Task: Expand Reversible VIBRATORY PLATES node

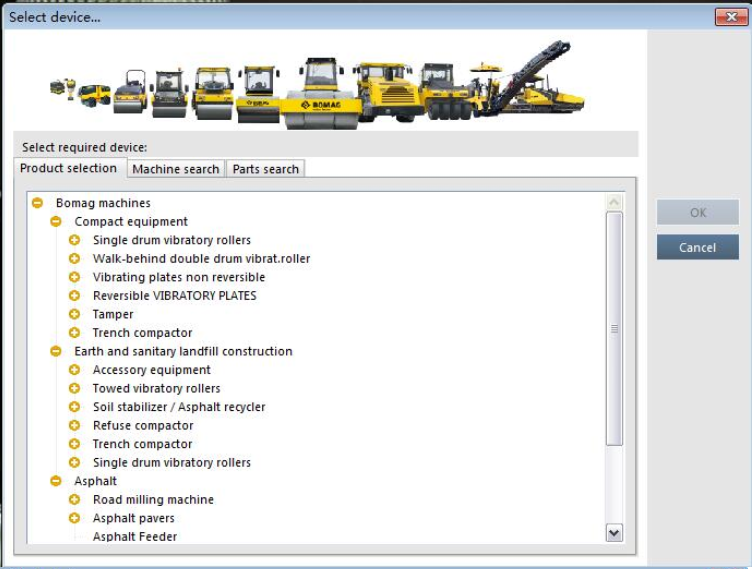Action: coord(74,296)
